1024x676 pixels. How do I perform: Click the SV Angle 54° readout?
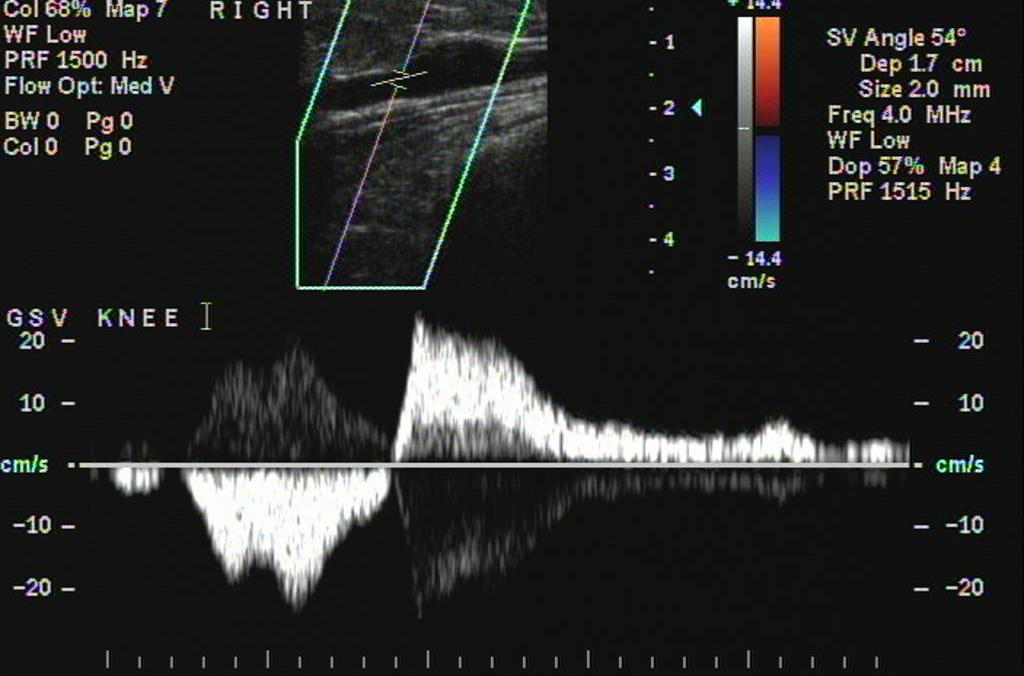(x=897, y=38)
